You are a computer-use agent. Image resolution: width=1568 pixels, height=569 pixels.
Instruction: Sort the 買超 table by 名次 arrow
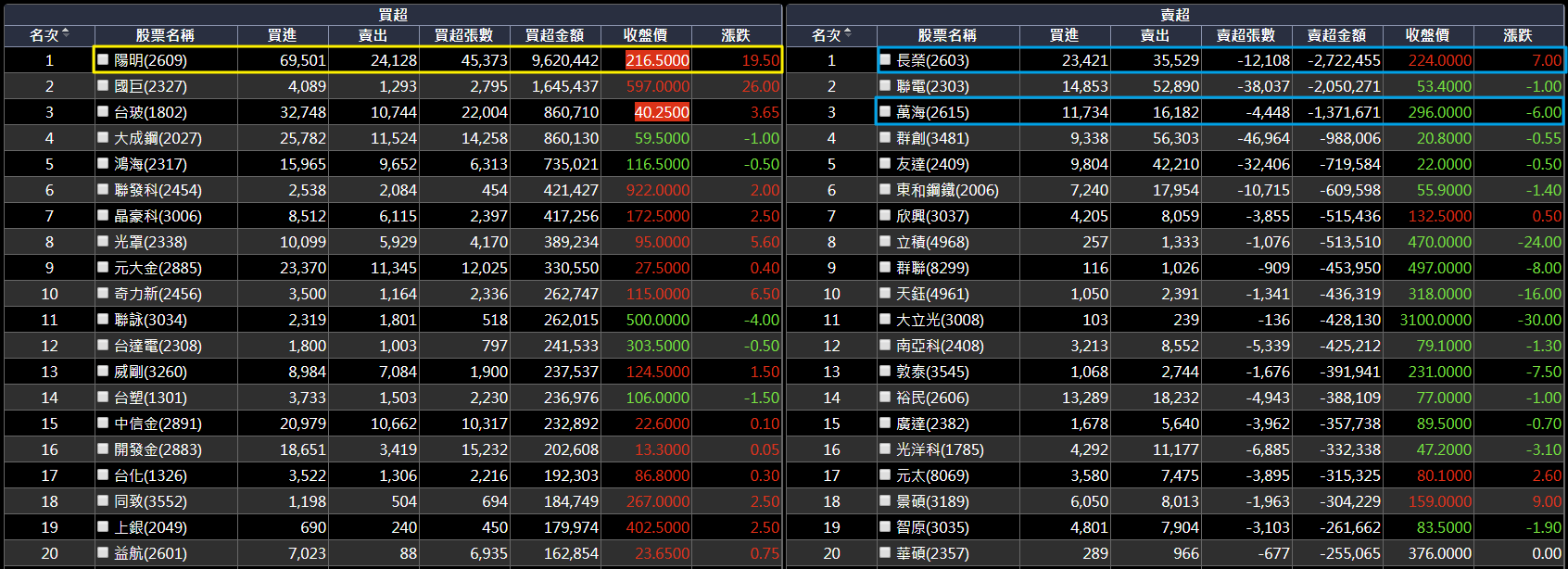pyautogui.click(x=66, y=34)
